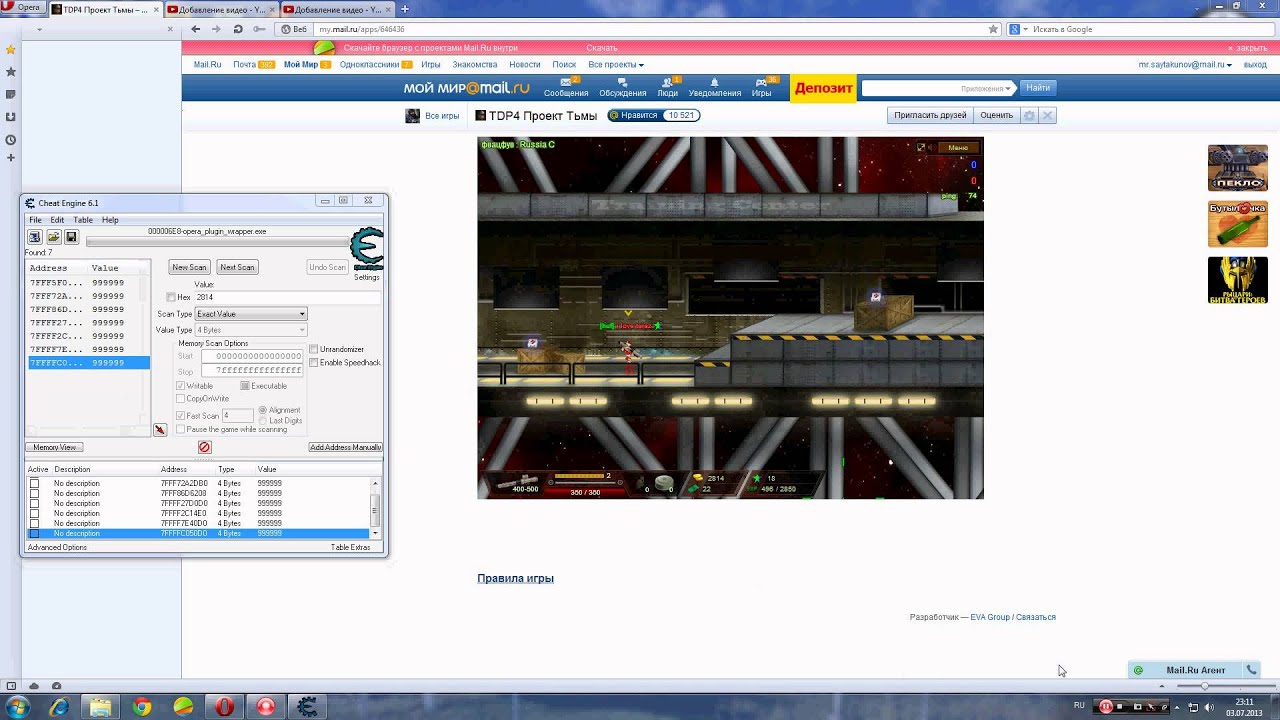Click the browser reload icon
Viewport: 1280px width, 720px height.
point(238,29)
